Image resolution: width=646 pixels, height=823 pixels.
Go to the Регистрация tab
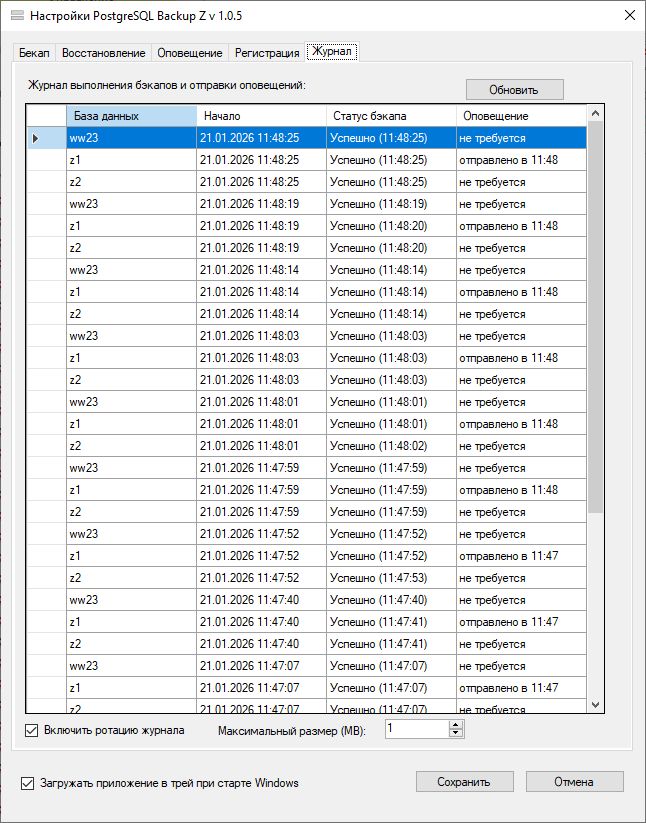[x=267, y=53]
